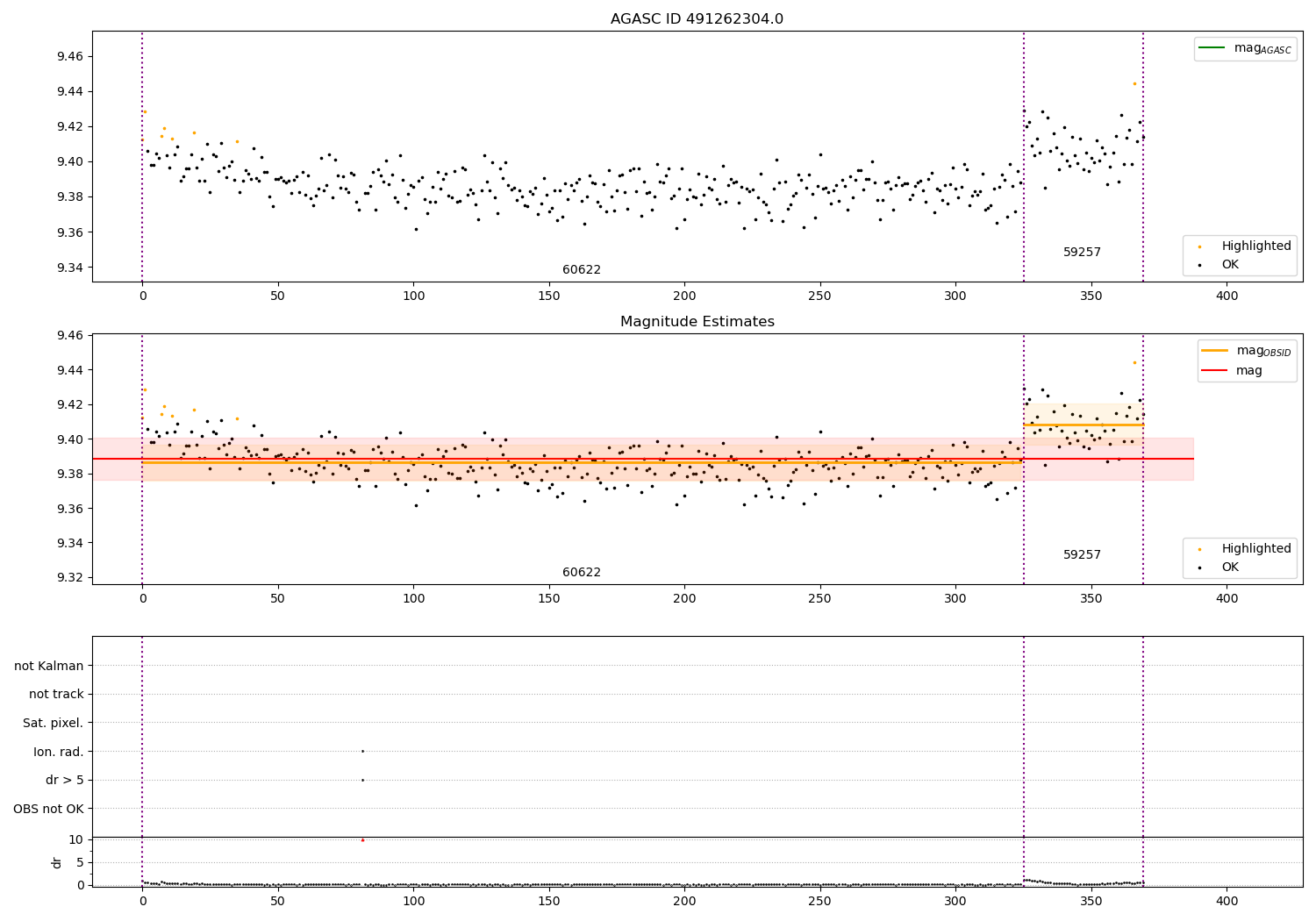
Task: Click the data point on the dr > 5 row
Action: point(362,780)
